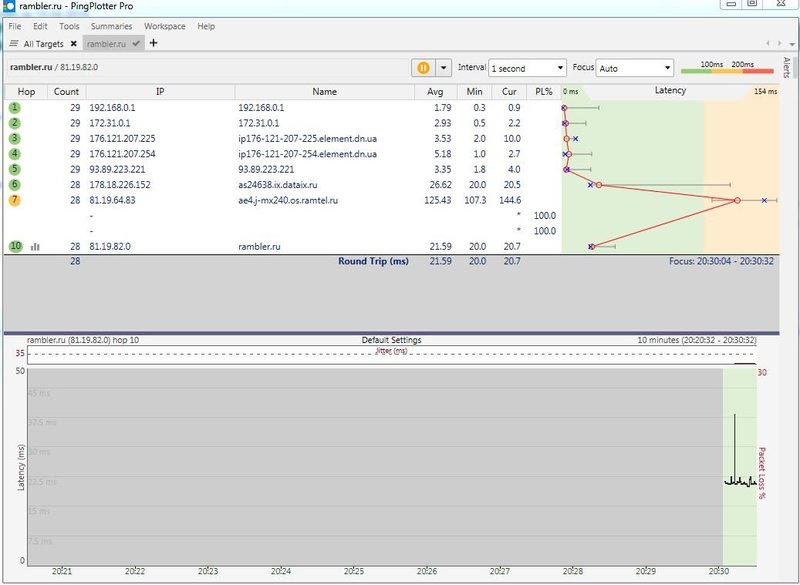Click the target address field rambler.ru / 81.19.82.0

(209, 67)
